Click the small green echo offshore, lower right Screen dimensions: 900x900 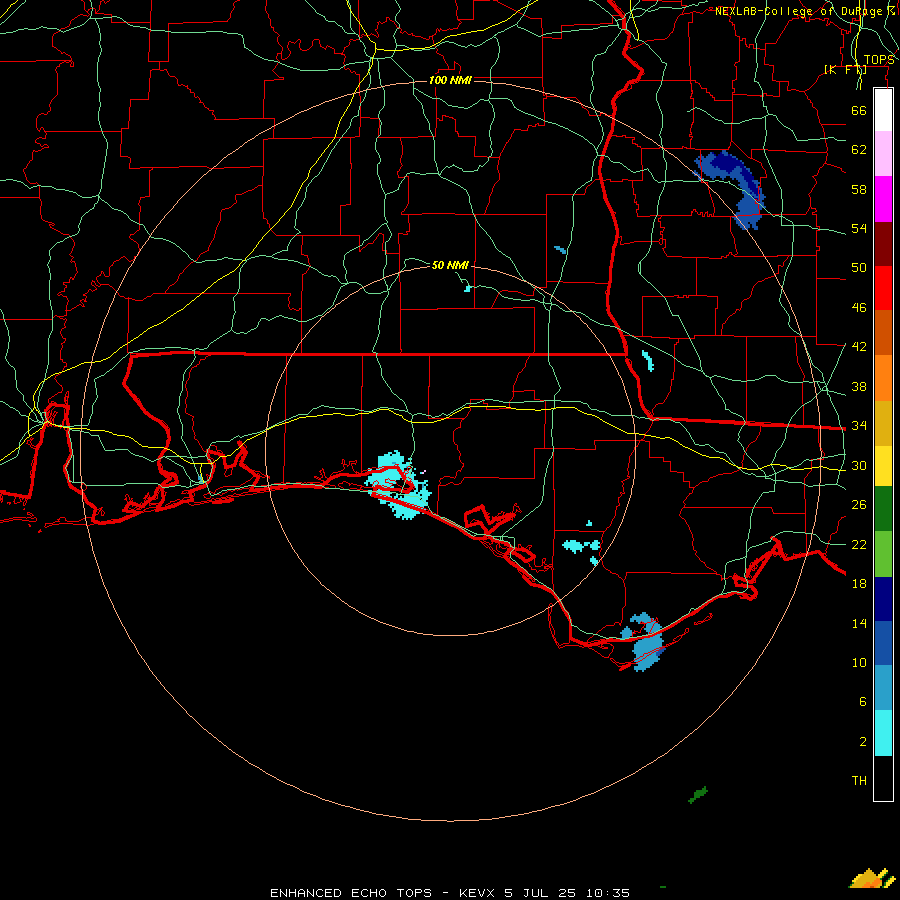pos(698,795)
